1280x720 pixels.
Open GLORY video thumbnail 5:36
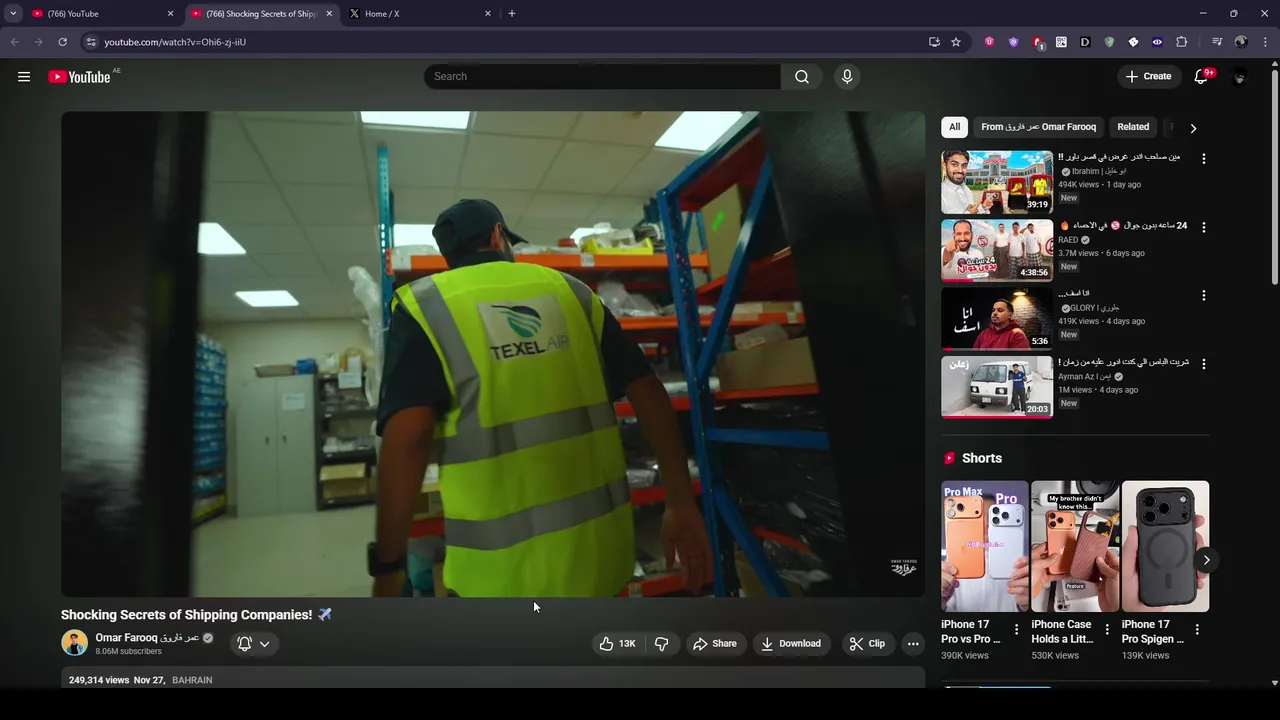997,319
